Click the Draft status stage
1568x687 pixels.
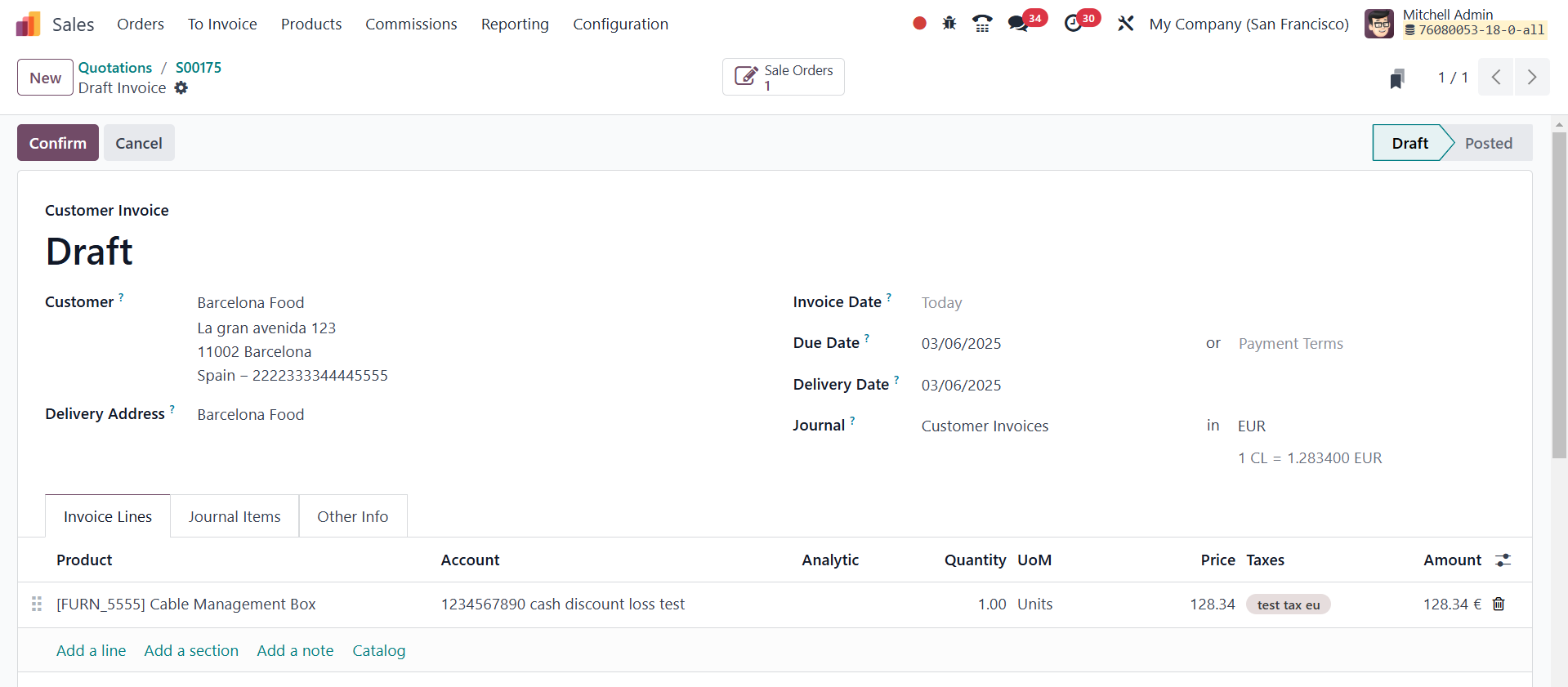click(1409, 143)
